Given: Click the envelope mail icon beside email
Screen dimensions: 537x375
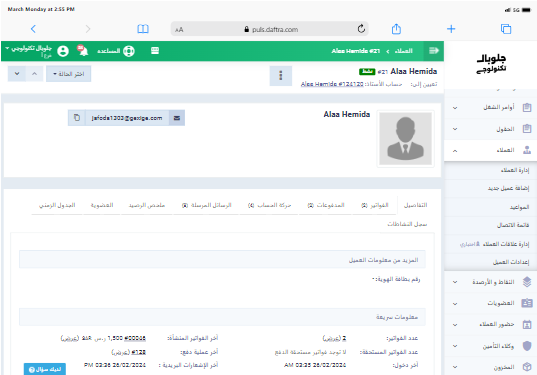Looking at the screenshot, I should (177, 118).
